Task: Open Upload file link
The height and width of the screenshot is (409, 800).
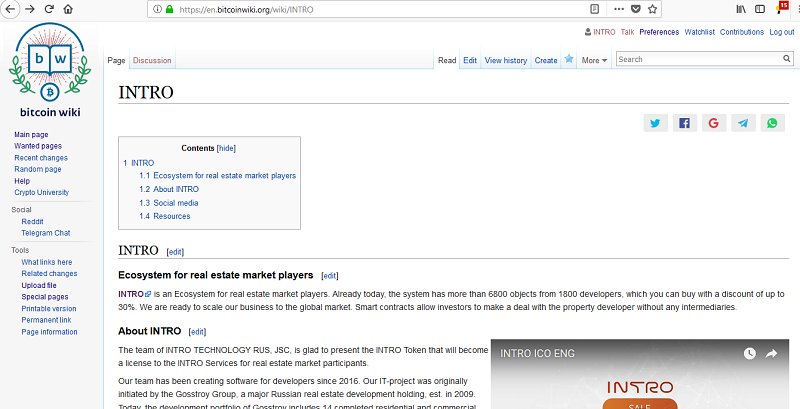Action: 39,286
